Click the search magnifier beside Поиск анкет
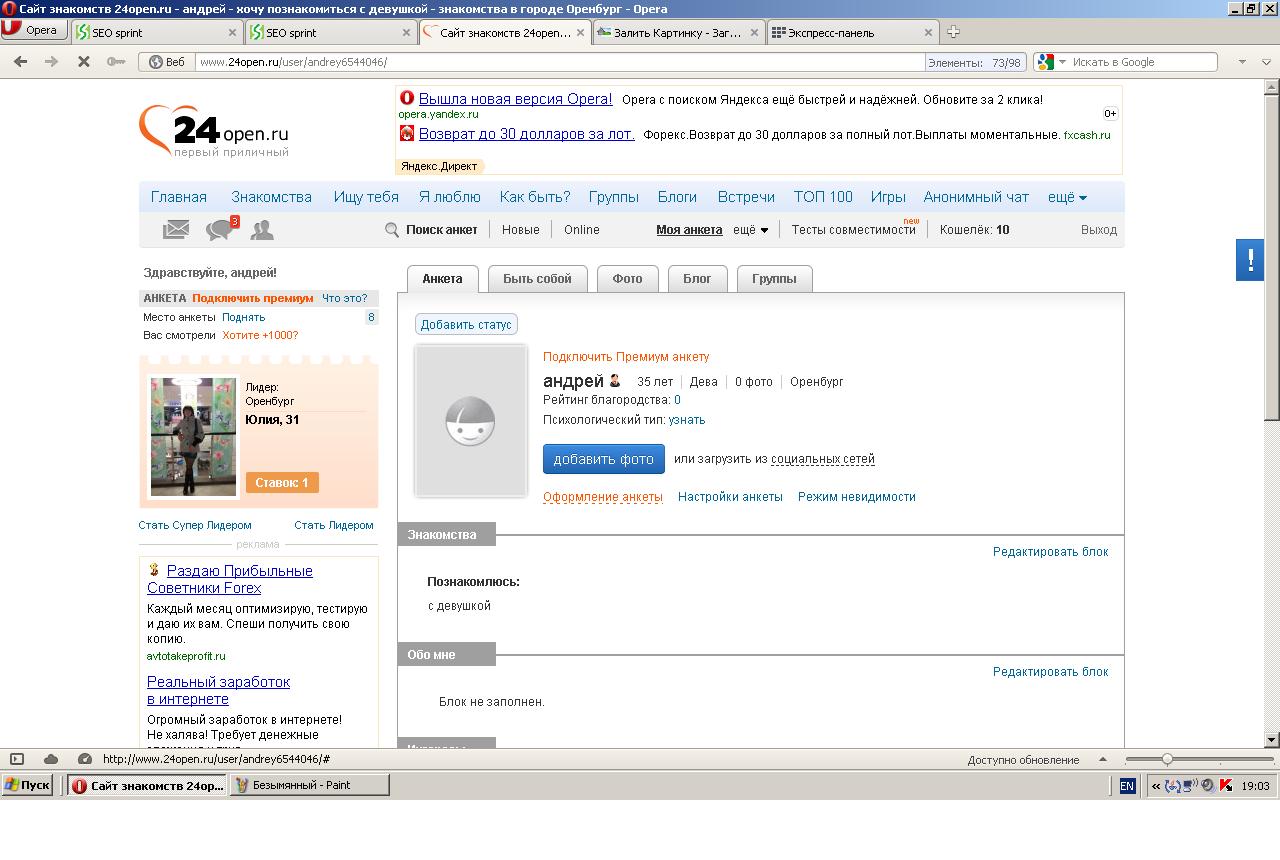Viewport: 1280px width, 860px height. click(x=392, y=230)
